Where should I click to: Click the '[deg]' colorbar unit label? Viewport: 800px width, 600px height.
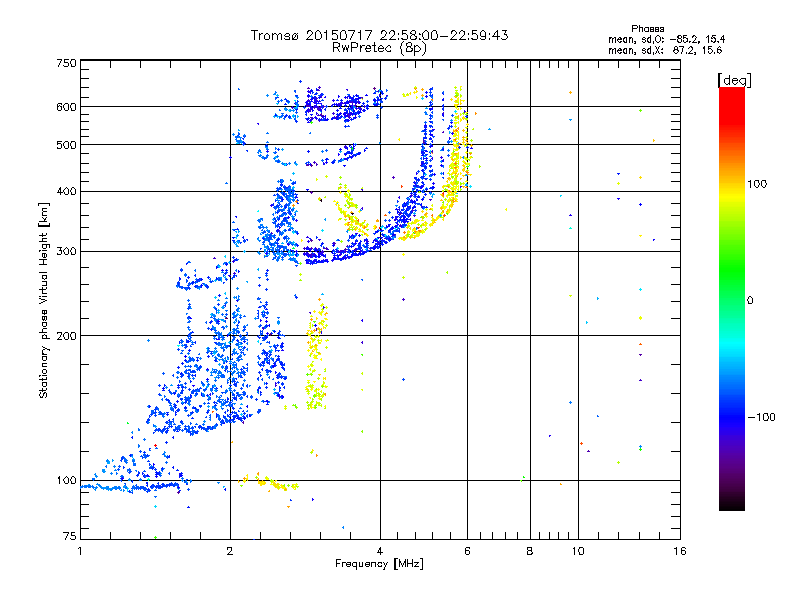pyautogui.click(x=734, y=80)
